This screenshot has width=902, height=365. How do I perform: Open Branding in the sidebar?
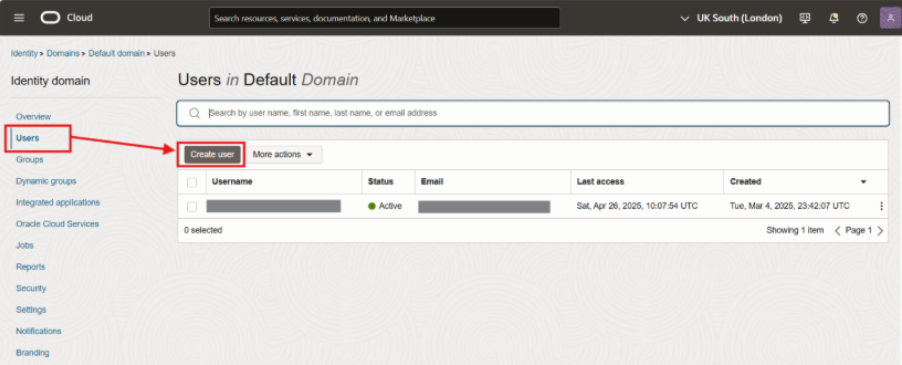[33, 352]
